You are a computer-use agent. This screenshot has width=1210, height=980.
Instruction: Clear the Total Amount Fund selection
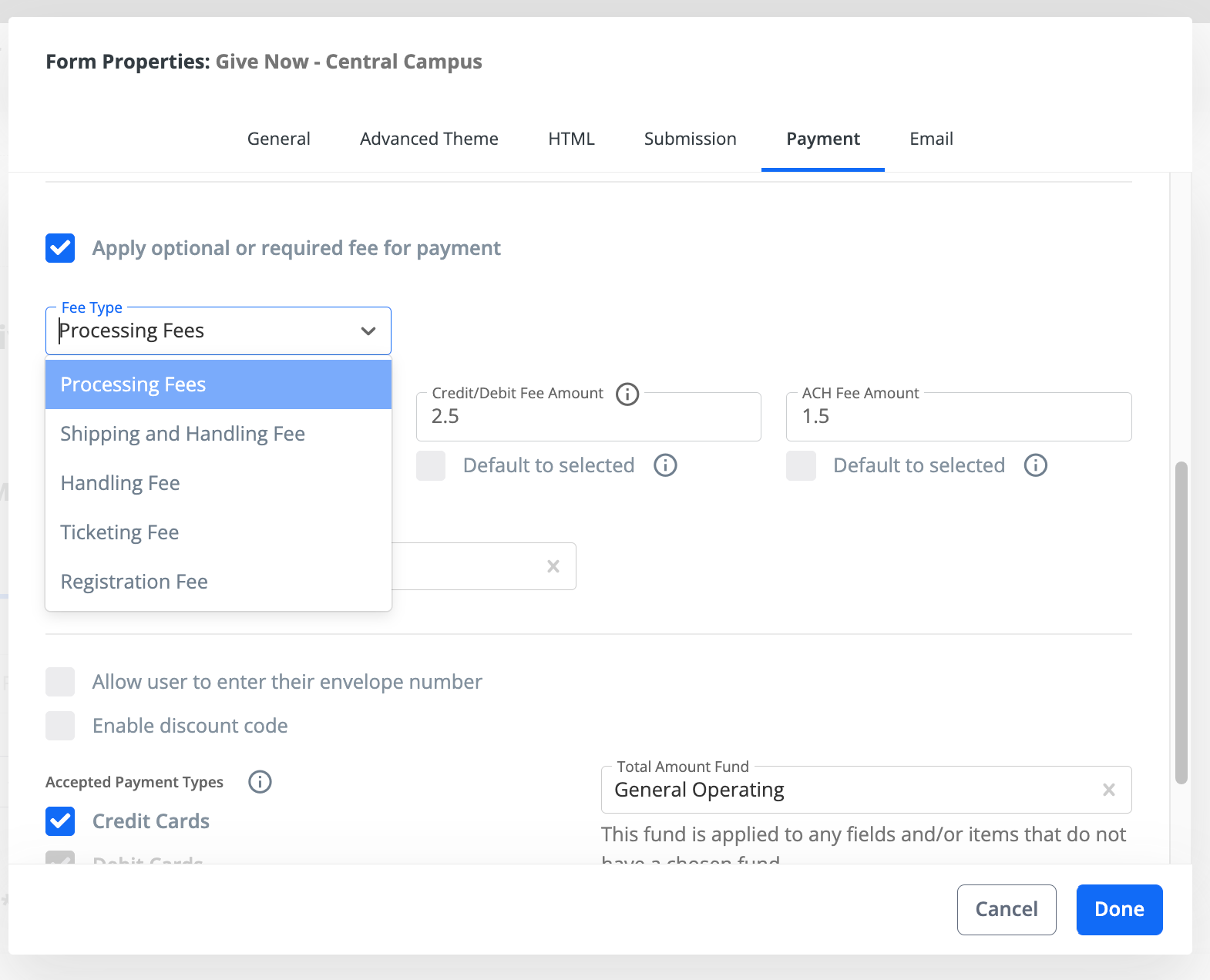tap(1109, 790)
